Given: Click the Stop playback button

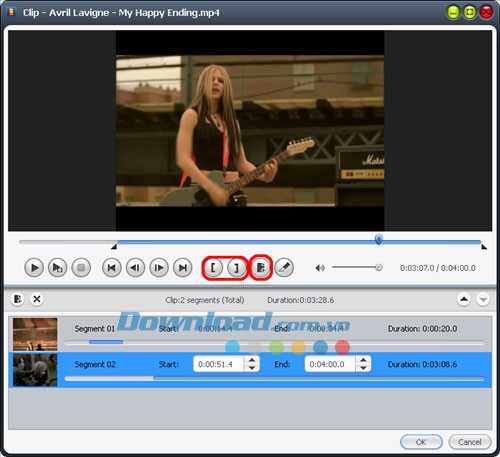Looking at the screenshot, I should [81, 268].
